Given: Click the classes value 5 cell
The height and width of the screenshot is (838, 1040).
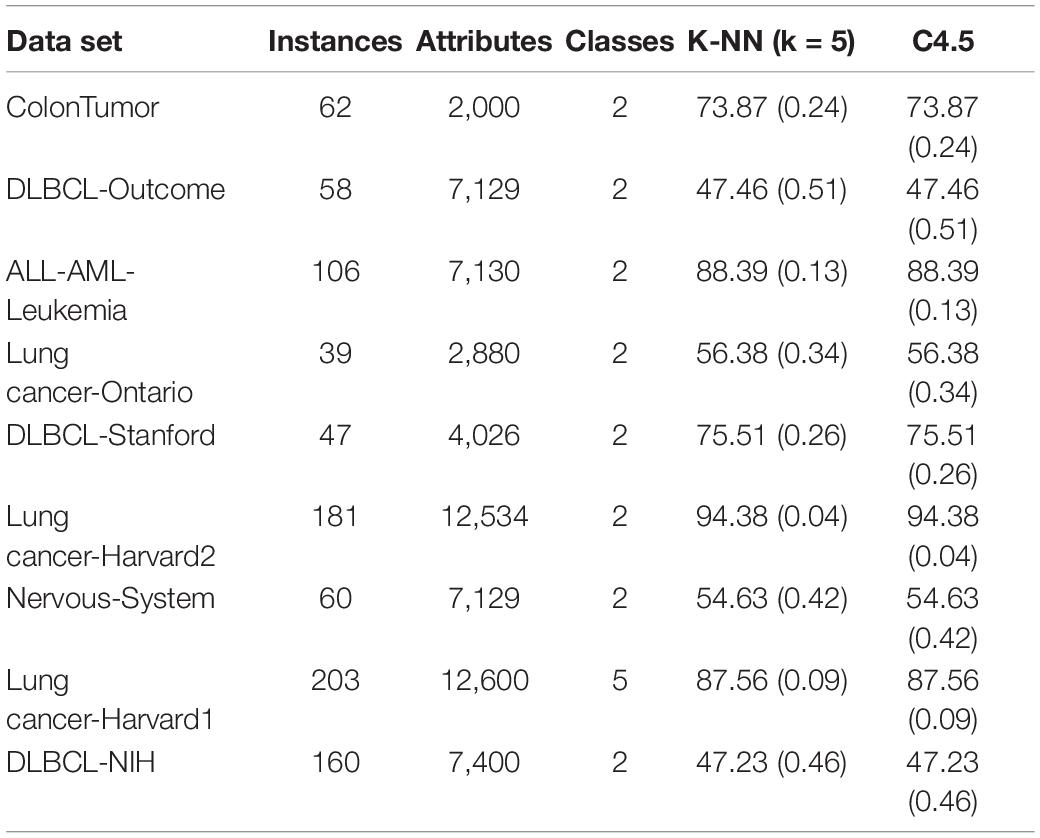Looking at the screenshot, I should 619,680.
